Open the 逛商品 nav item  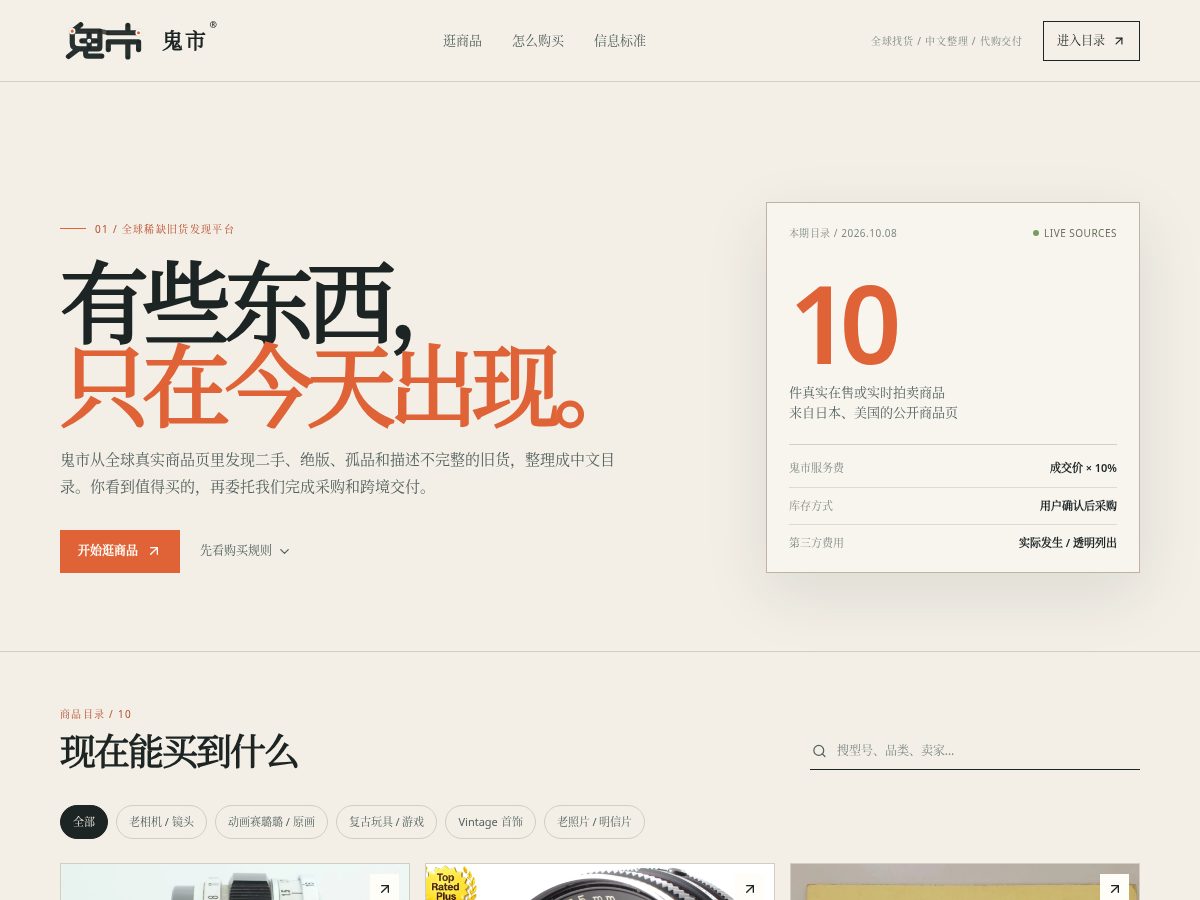pos(462,41)
